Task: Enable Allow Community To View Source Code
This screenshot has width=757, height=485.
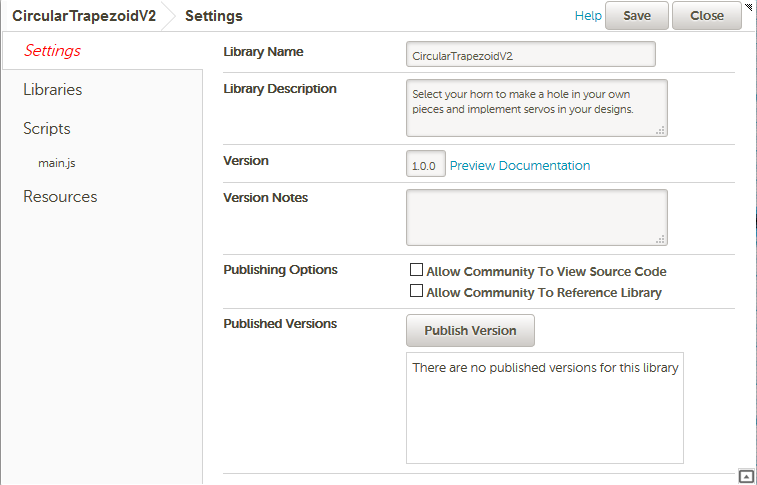Action: tap(416, 270)
